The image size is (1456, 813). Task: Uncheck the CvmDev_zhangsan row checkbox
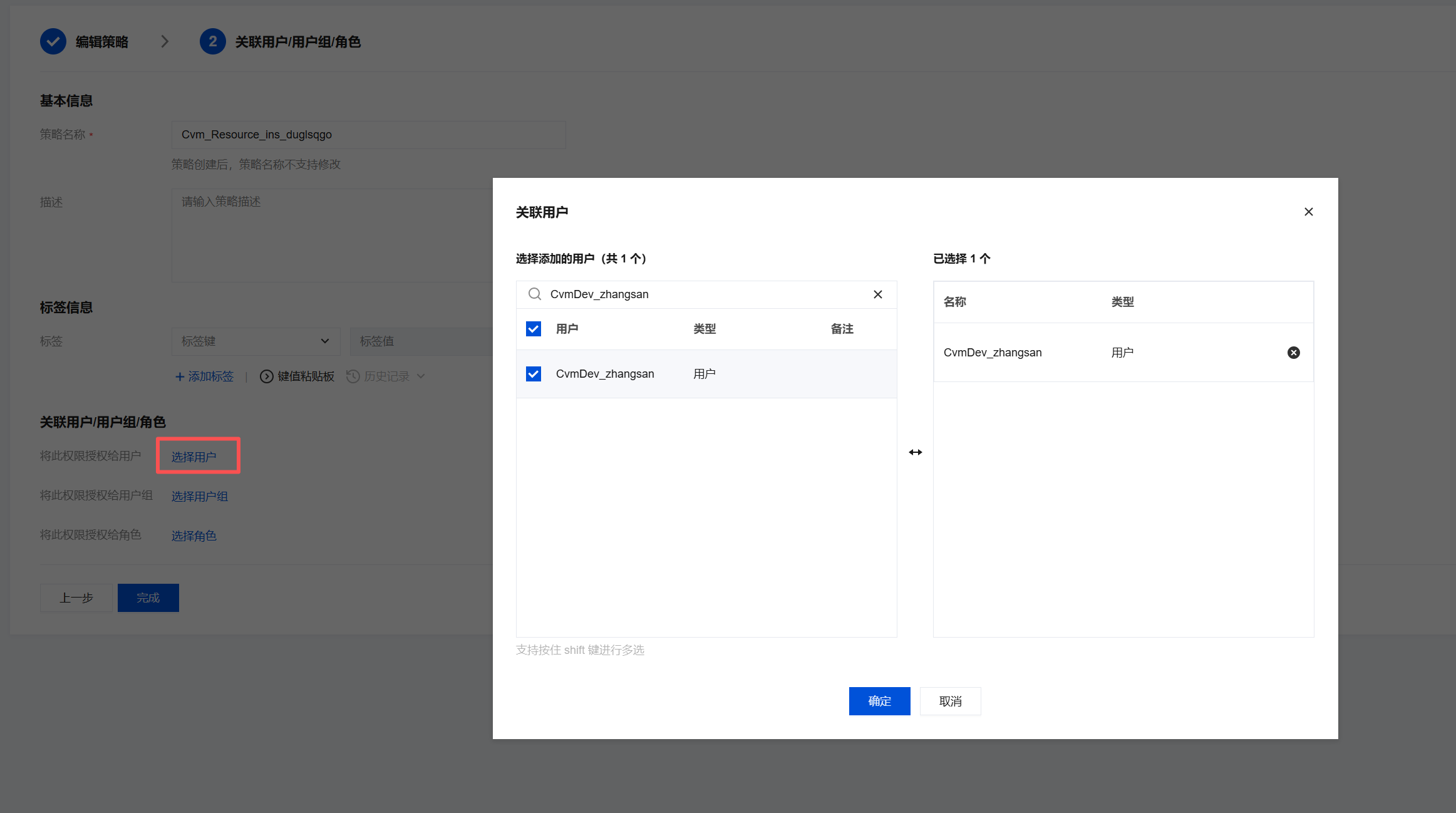(534, 374)
